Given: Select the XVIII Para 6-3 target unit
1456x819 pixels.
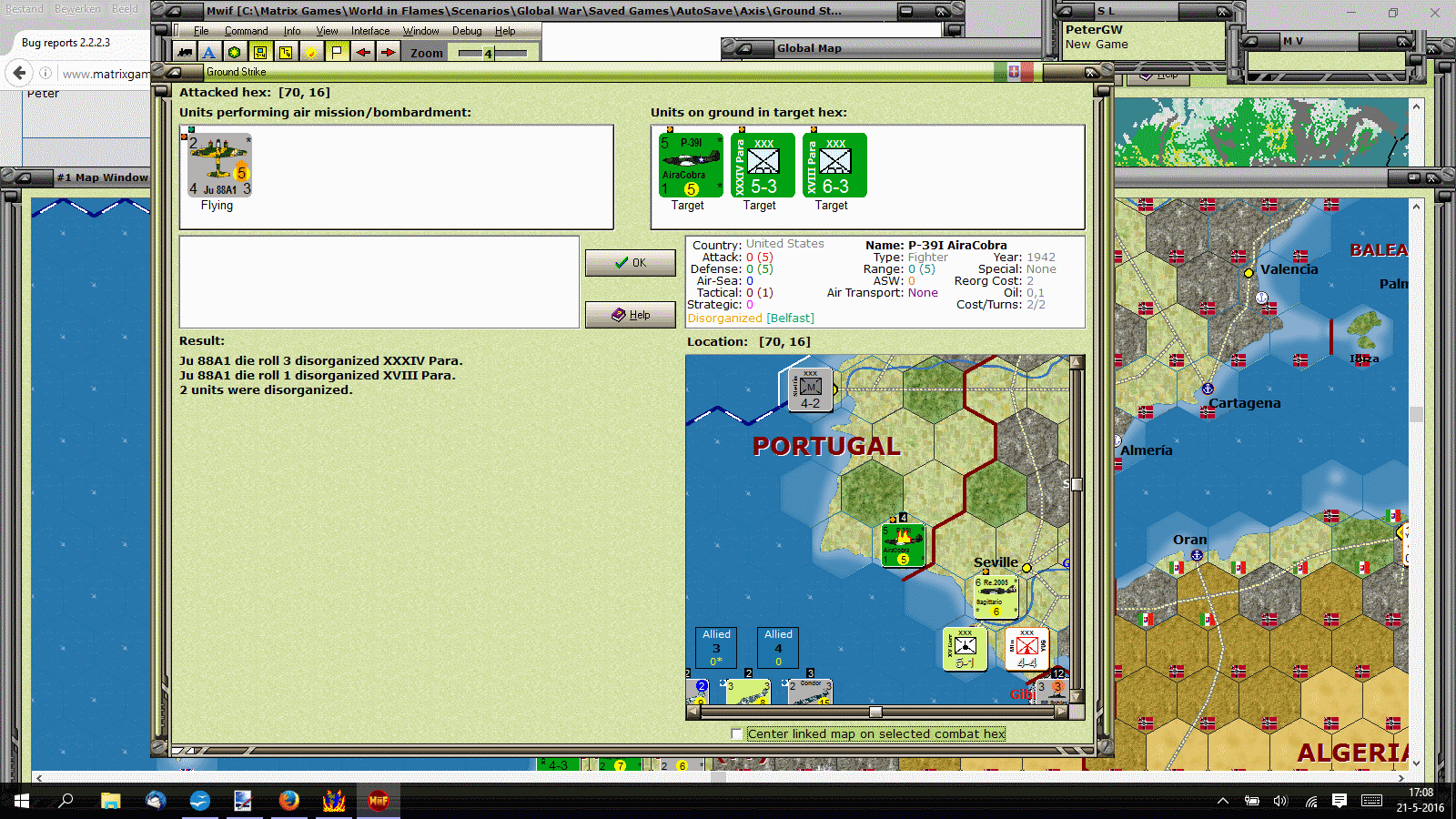Looking at the screenshot, I should (834, 166).
